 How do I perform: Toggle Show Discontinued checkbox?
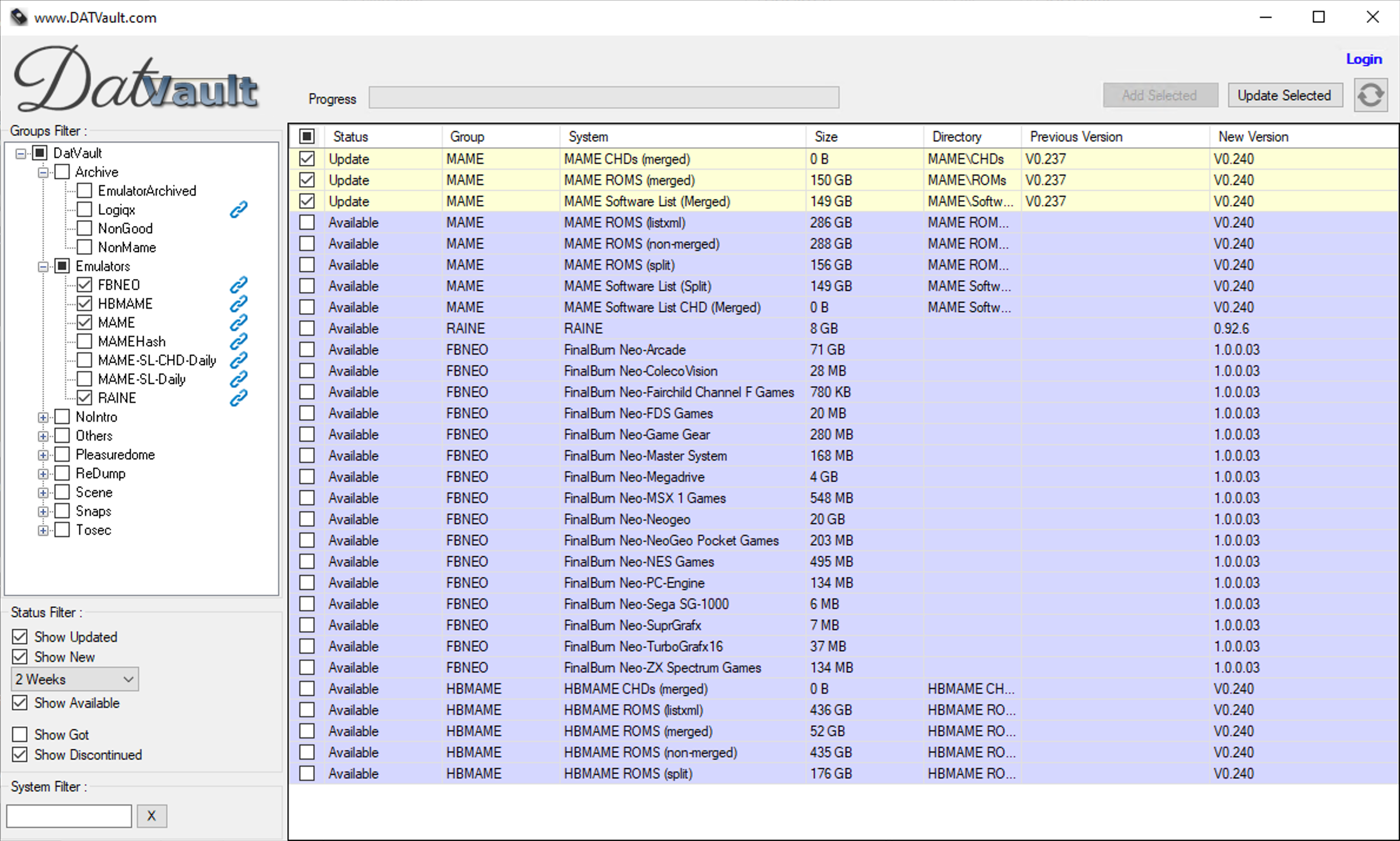(20, 754)
